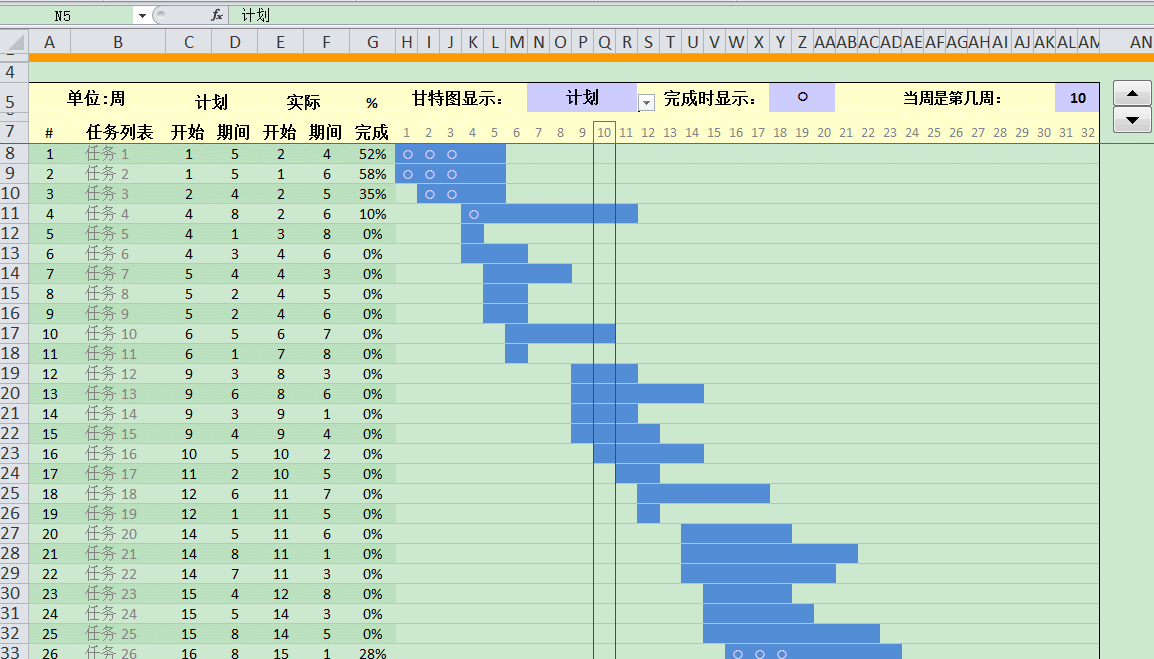
Task: Click week 20 header in the timeline
Action: (824, 133)
